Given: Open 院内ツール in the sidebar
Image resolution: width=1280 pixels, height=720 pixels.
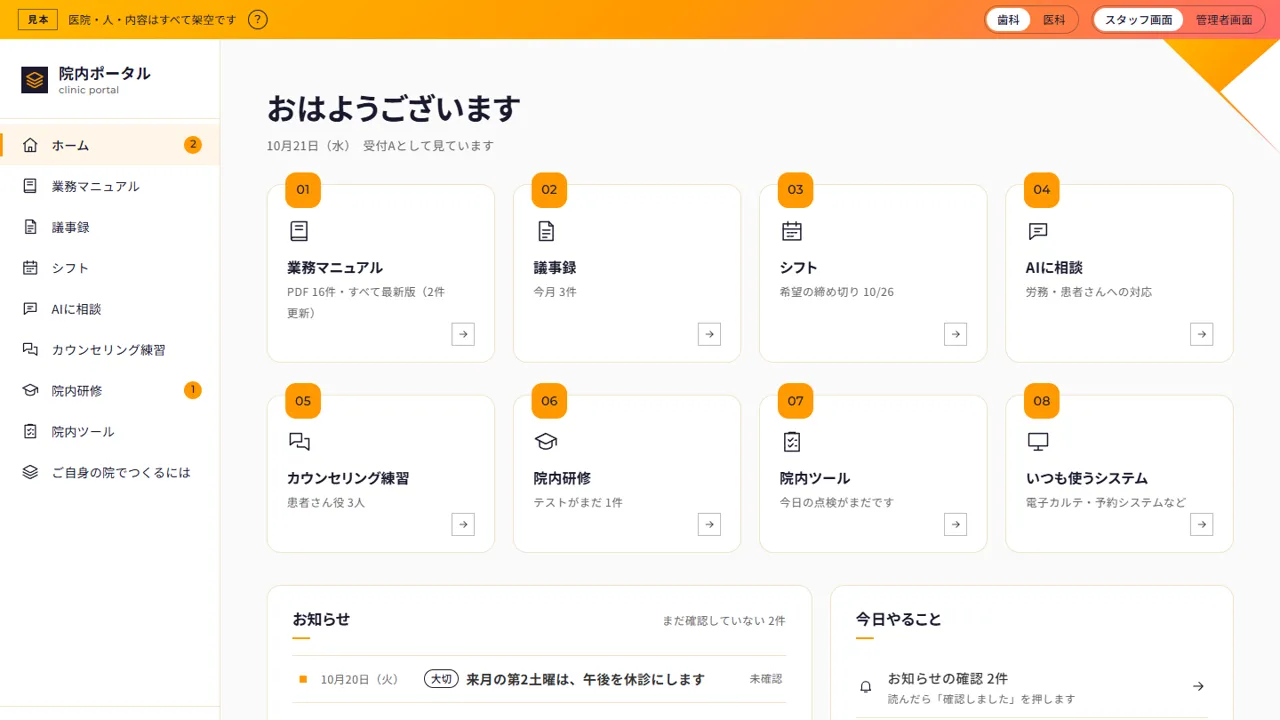Looking at the screenshot, I should point(110,432).
